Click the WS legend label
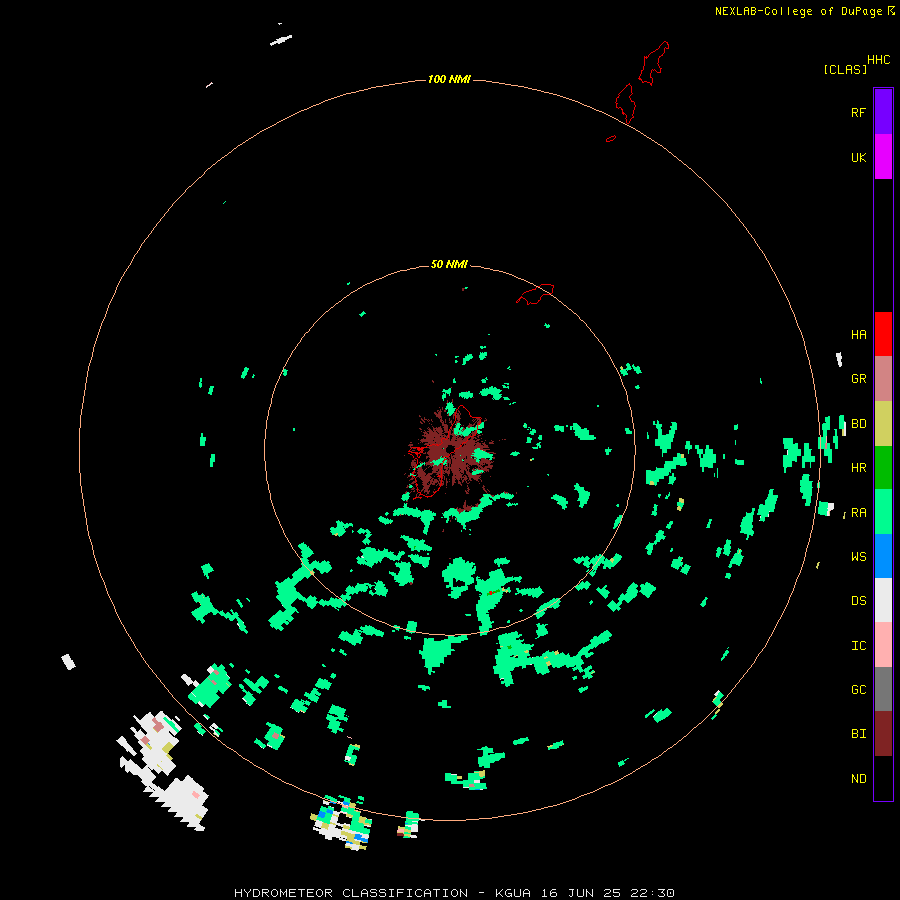The width and height of the screenshot is (900, 900). (858, 556)
